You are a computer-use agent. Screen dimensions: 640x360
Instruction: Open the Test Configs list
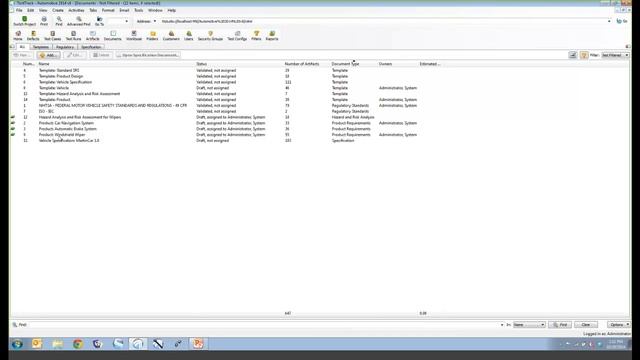tap(237, 36)
